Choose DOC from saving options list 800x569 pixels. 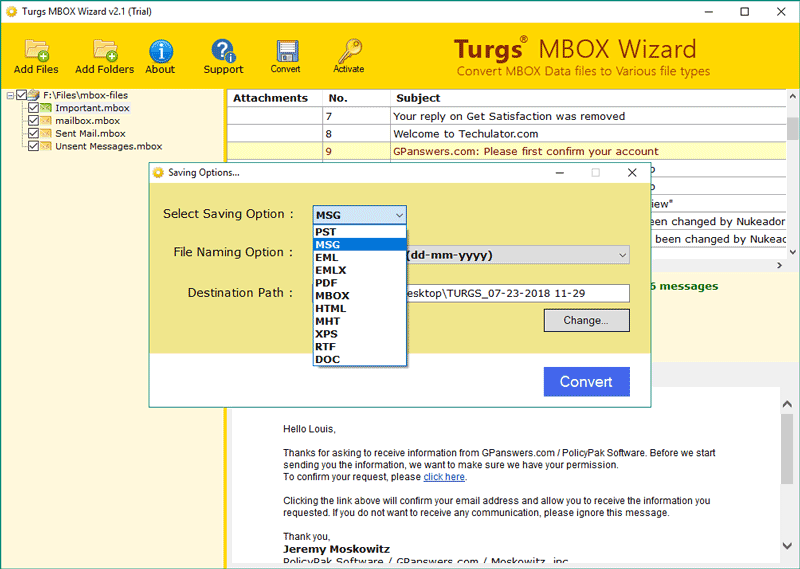[x=360, y=359]
